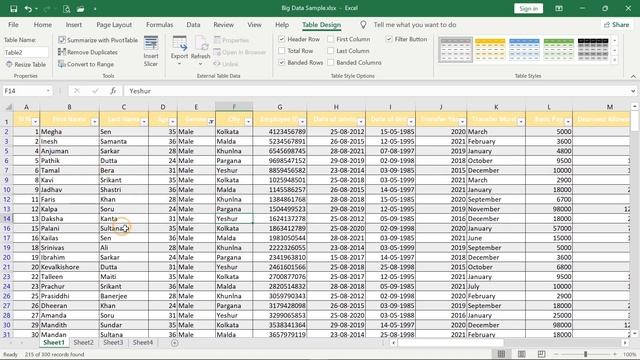640x360 pixels.
Task: Click the Insert Slicer icon
Action: [x=151, y=51]
